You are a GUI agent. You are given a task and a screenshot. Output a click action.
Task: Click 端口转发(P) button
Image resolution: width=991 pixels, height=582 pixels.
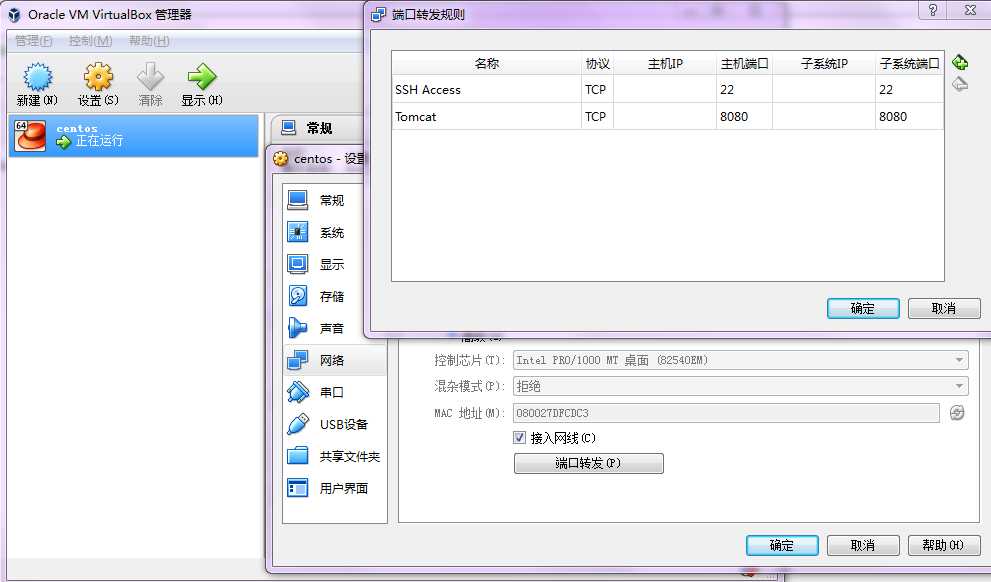(x=588, y=463)
